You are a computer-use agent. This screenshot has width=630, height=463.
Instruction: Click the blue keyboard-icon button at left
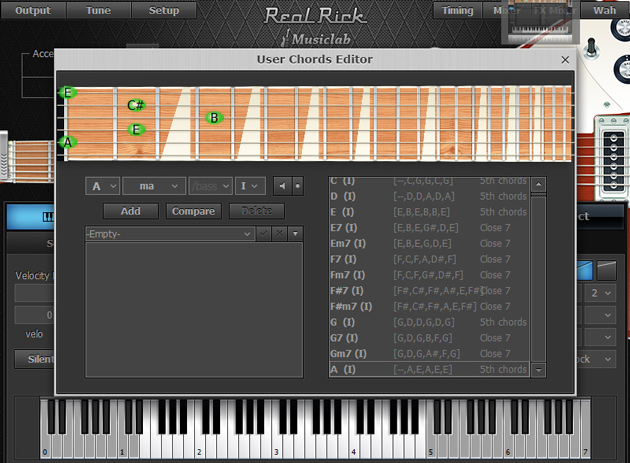coord(31,217)
